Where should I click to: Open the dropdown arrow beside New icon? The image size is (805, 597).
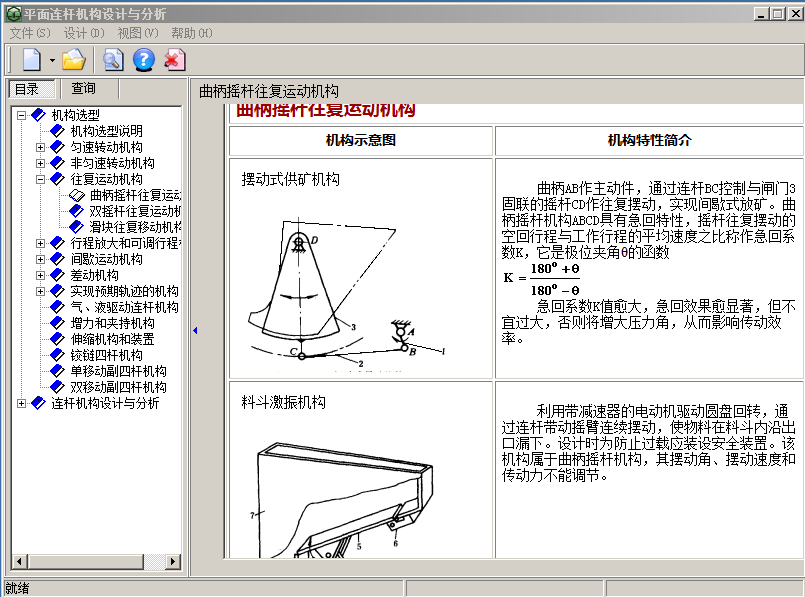tap(52, 60)
